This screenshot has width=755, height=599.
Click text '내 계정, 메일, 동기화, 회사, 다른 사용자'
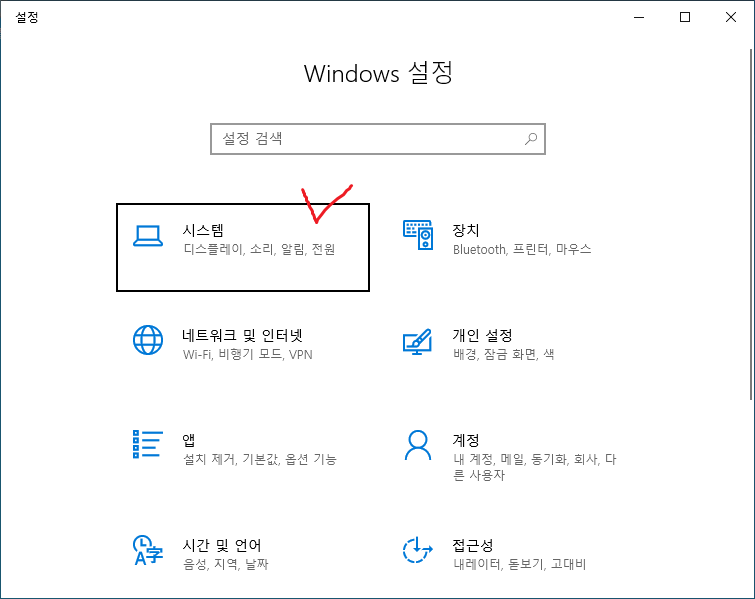point(534,467)
